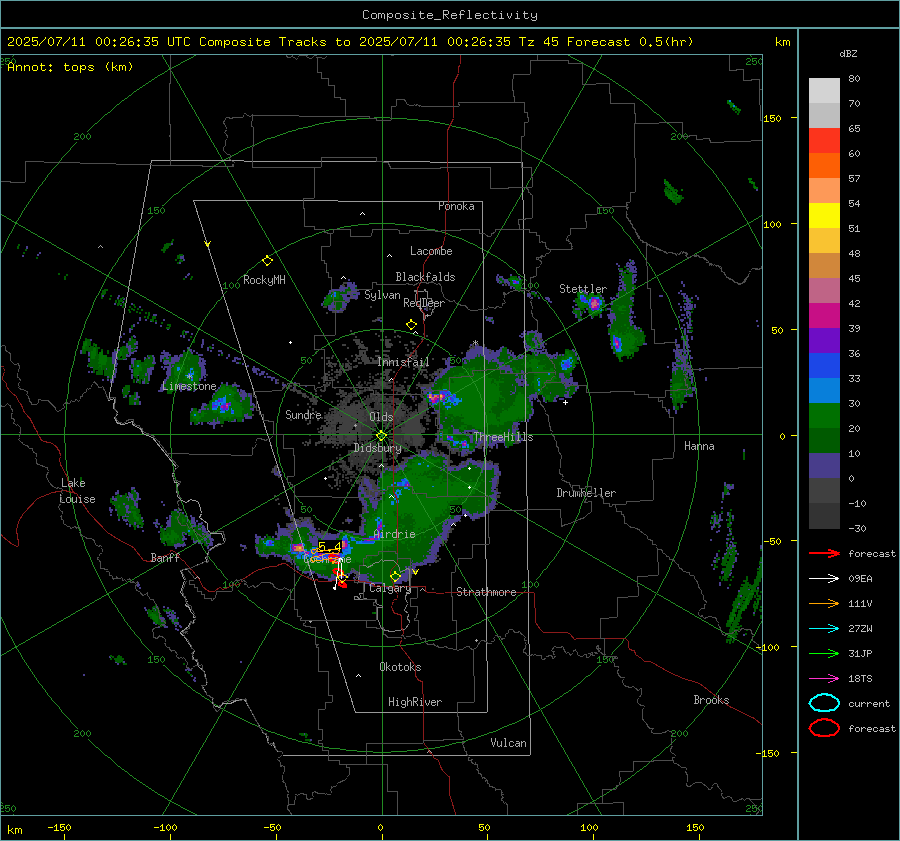Click the -150 tick on bottom axis
This screenshot has width=900, height=841.
59,828
